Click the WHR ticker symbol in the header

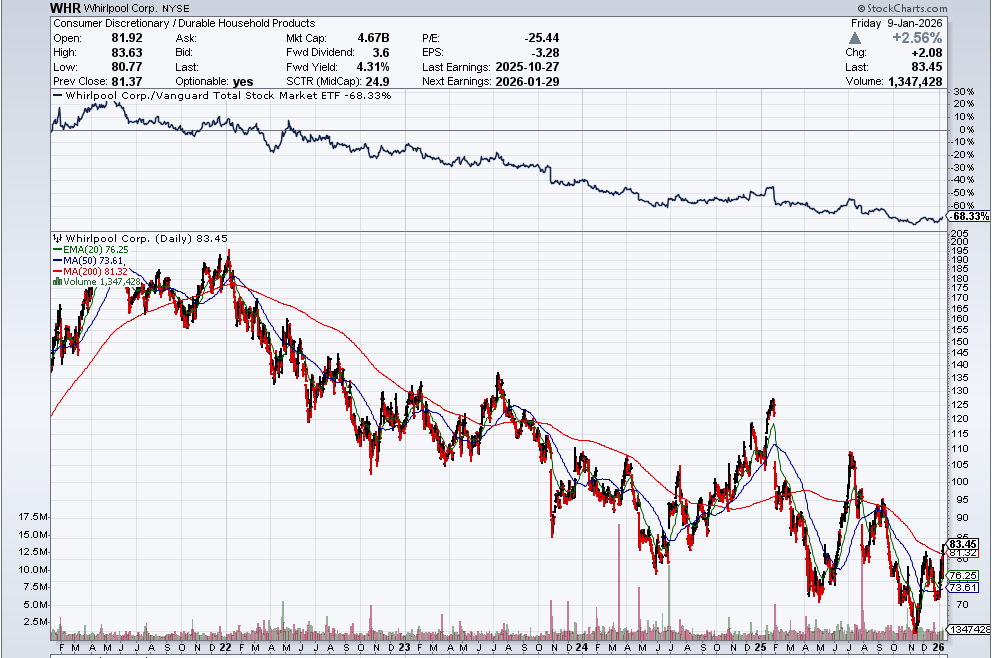(x=65, y=8)
